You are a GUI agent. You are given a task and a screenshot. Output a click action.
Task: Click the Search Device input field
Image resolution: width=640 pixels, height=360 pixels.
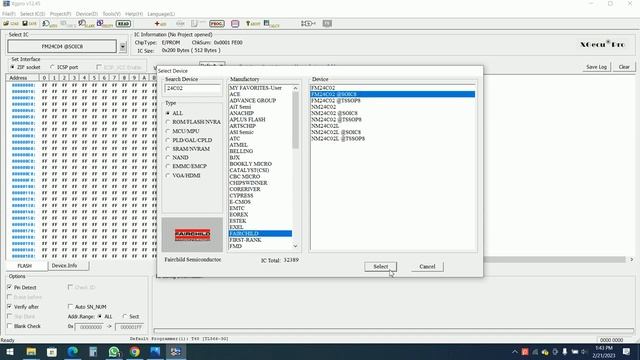(193, 89)
